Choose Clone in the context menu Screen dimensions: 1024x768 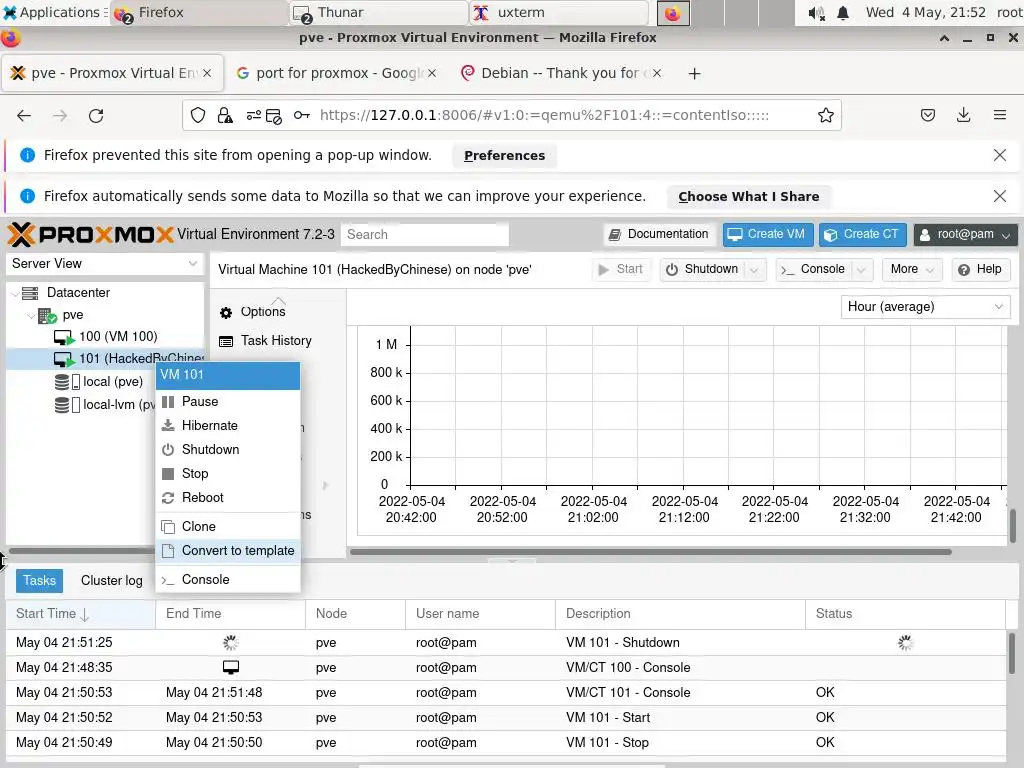(x=228, y=526)
